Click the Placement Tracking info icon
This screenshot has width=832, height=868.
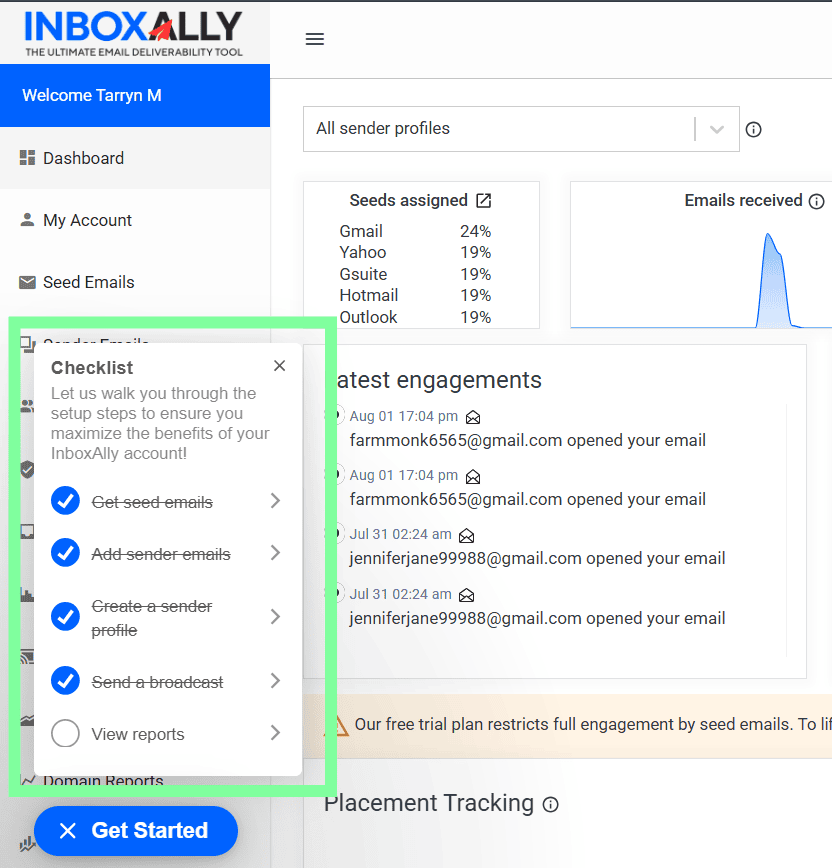point(550,804)
